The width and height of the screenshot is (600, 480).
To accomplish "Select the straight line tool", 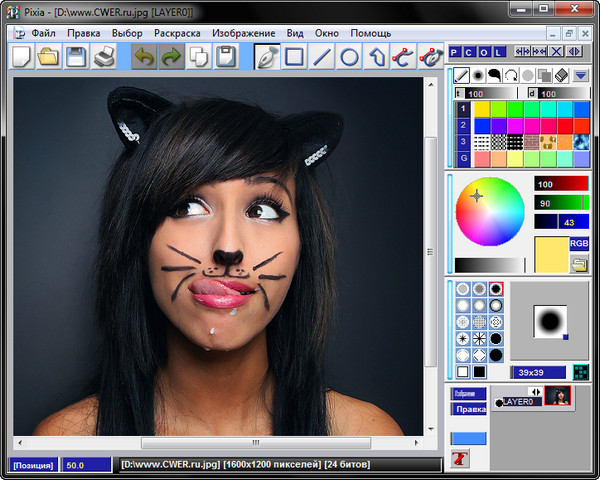I will tap(322, 57).
